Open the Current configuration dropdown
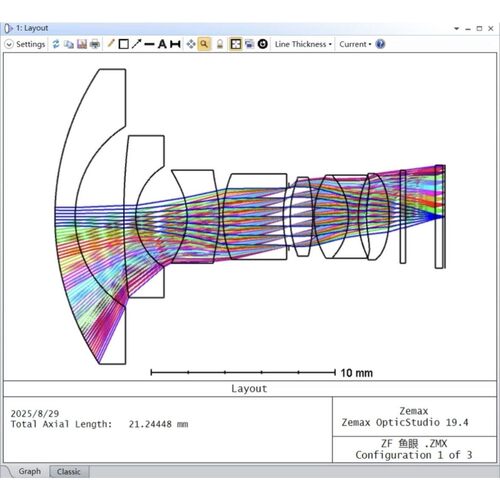This screenshot has height=500, width=500. [355, 44]
